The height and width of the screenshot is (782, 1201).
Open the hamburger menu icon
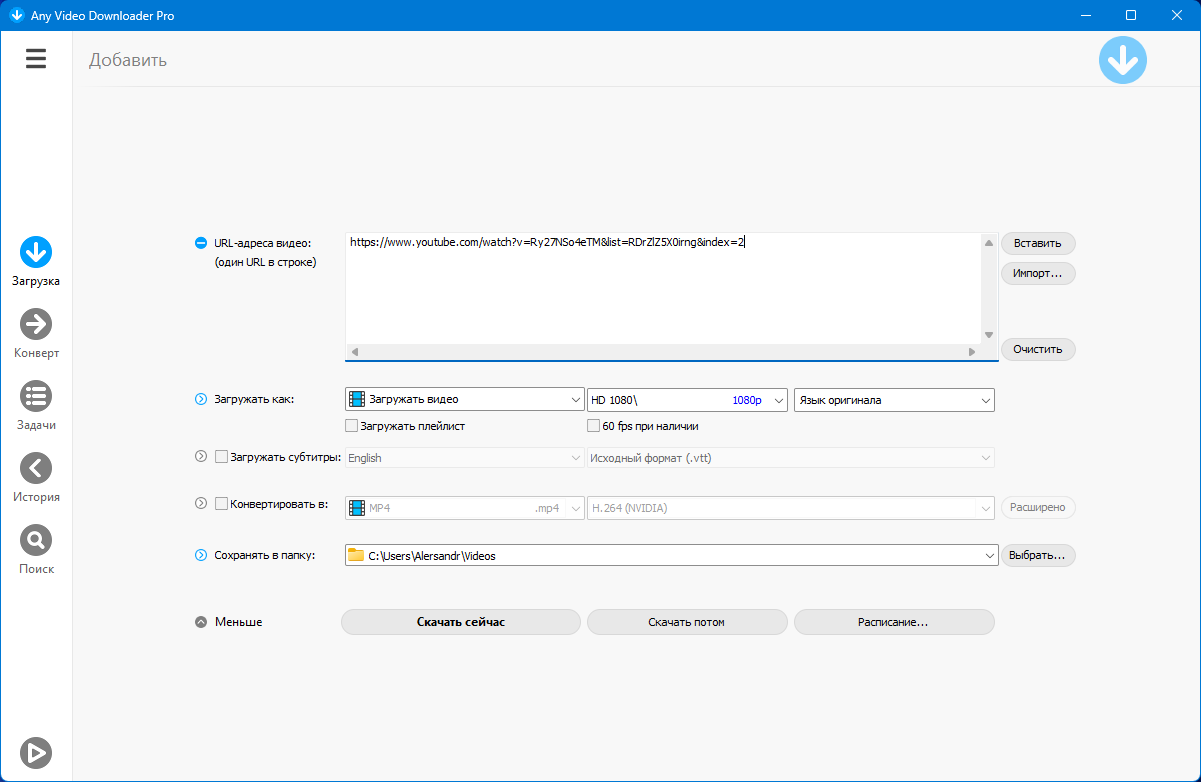click(36, 59)
